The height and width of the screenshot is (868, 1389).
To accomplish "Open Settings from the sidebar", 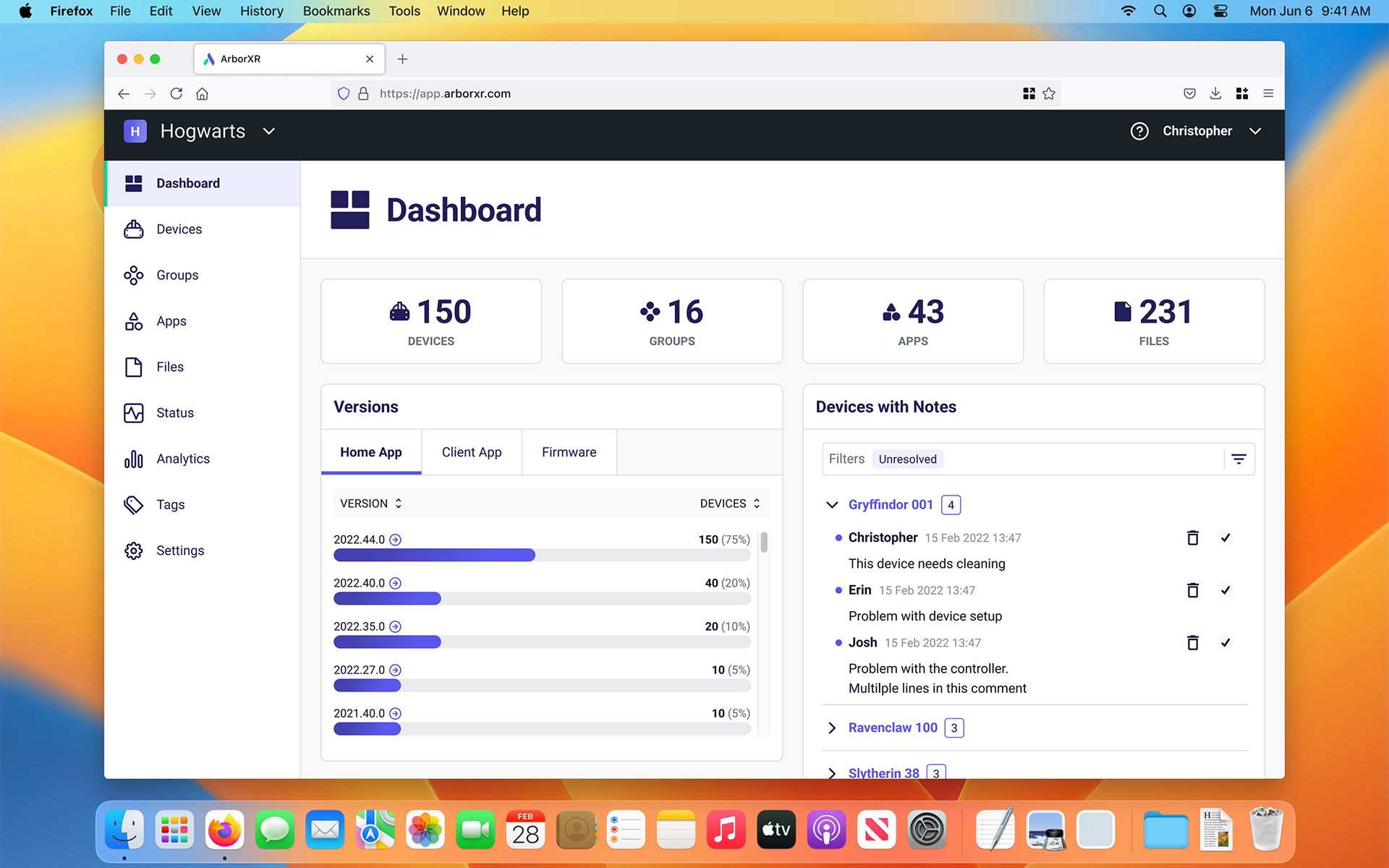I will tap(202, 550).
